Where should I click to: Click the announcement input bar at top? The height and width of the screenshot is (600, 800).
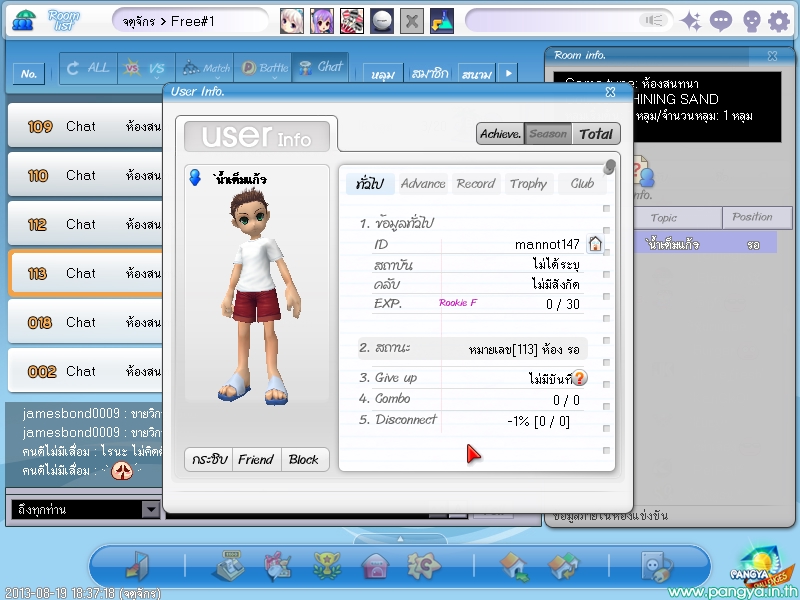coord(568,20)
